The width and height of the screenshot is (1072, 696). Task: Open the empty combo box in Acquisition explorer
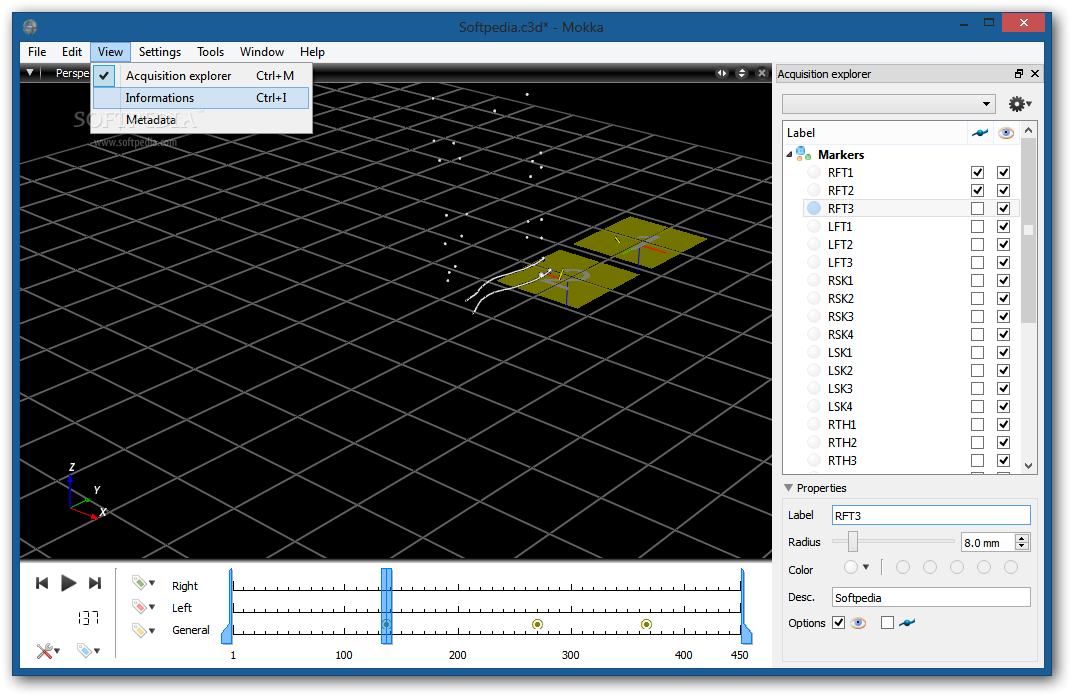889,104
